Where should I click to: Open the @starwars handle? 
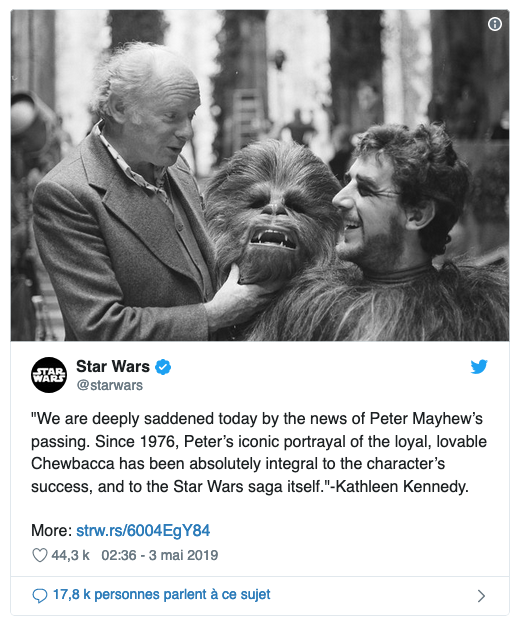(110, 385)
